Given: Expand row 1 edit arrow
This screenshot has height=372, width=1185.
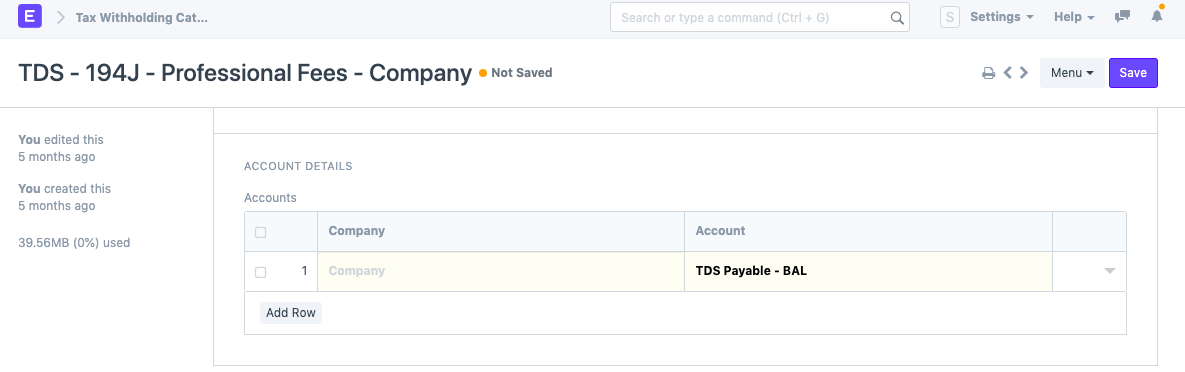Looking at the screenshot, I should click(1109, 271).
